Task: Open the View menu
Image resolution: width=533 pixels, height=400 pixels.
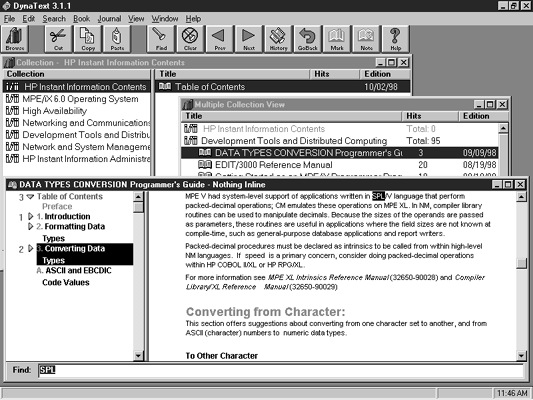Action: click(x=136, y=19)
